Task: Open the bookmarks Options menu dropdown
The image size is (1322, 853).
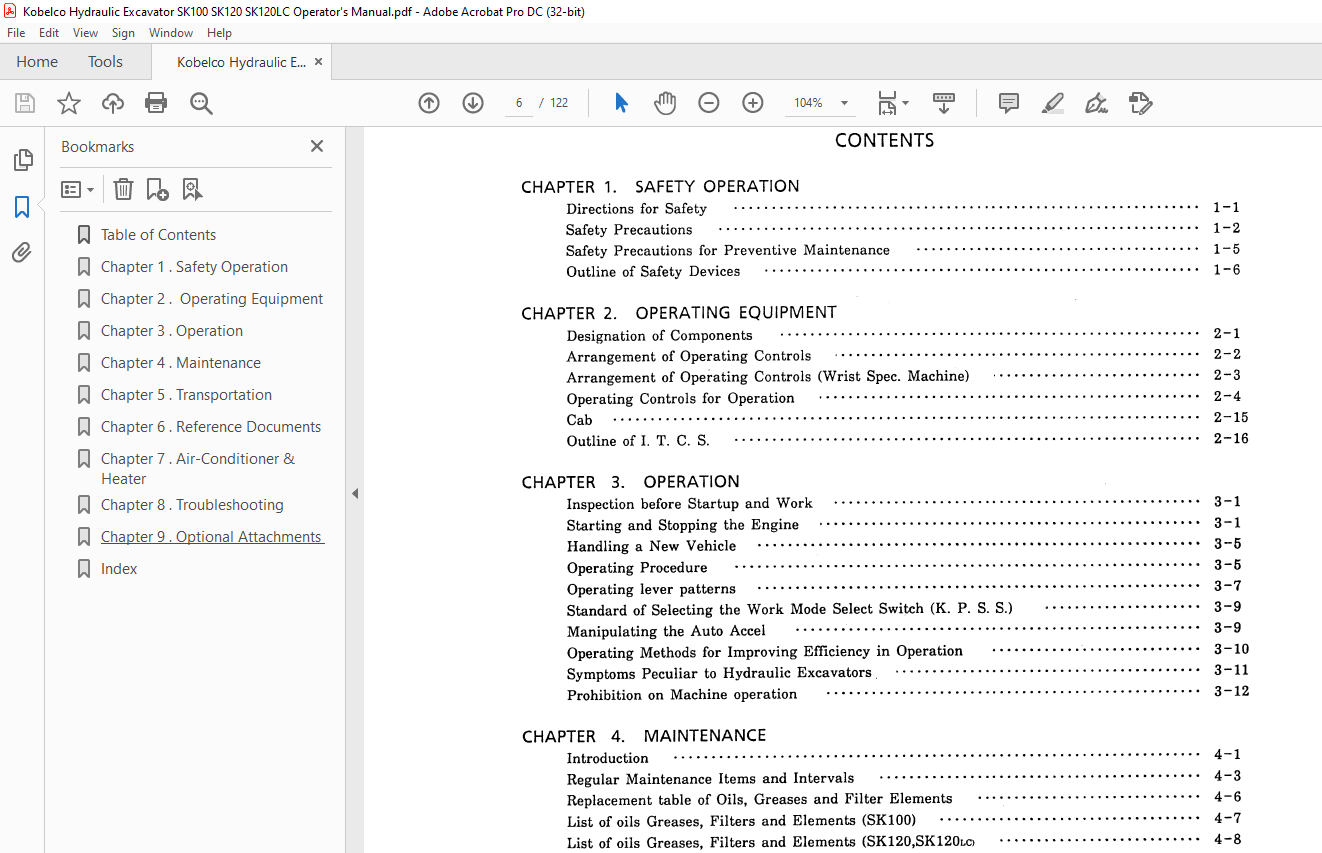Action: [x=77, y=189]
